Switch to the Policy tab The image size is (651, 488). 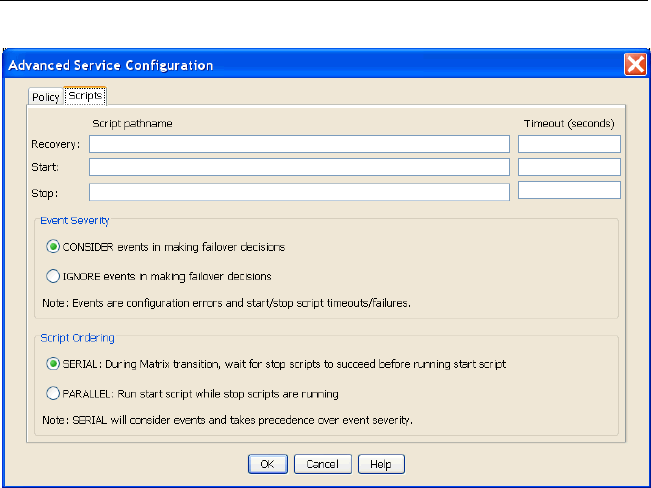pyautogui.click(x=46, y=97)
